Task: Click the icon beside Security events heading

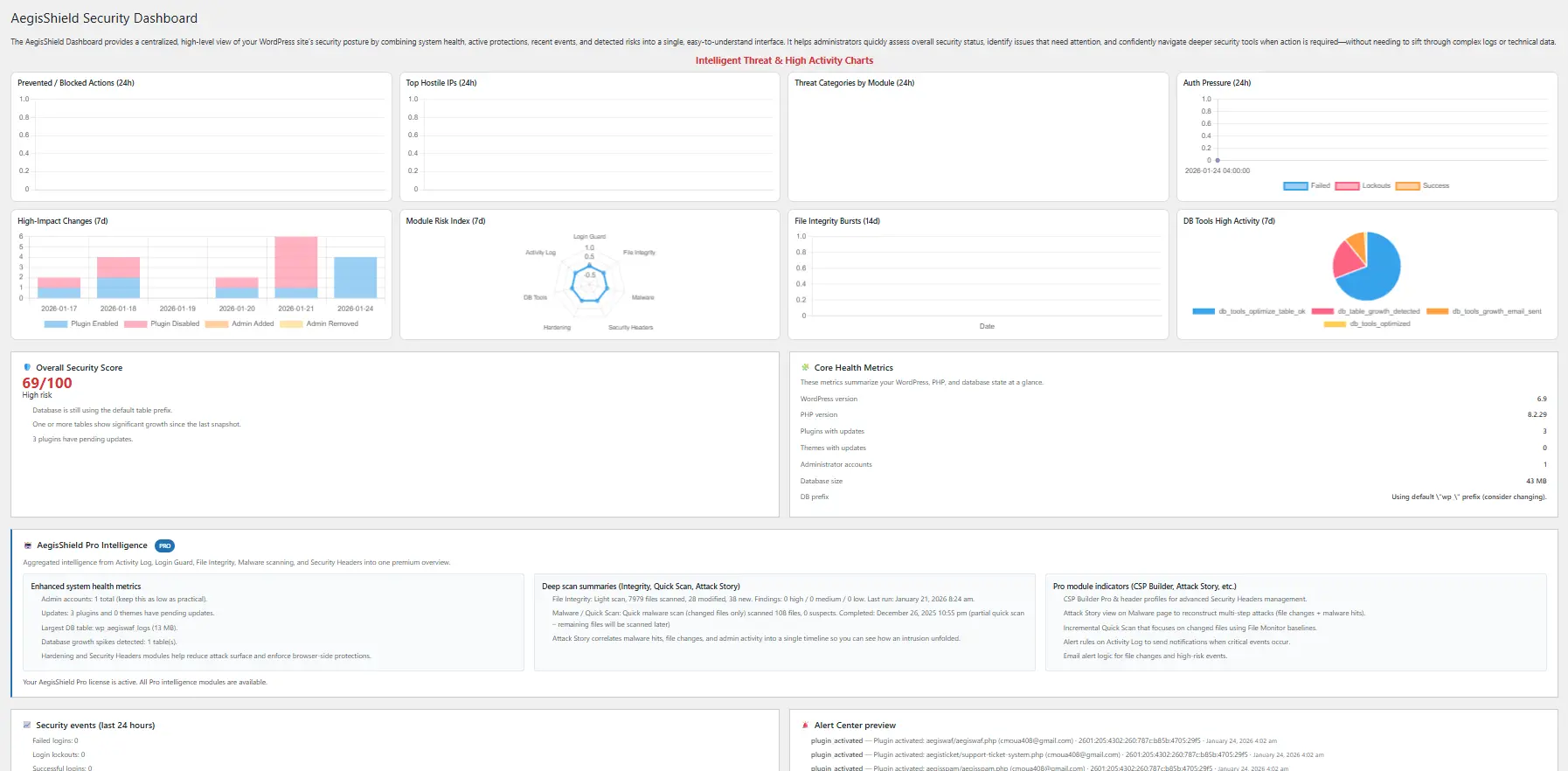Action: 27,726
